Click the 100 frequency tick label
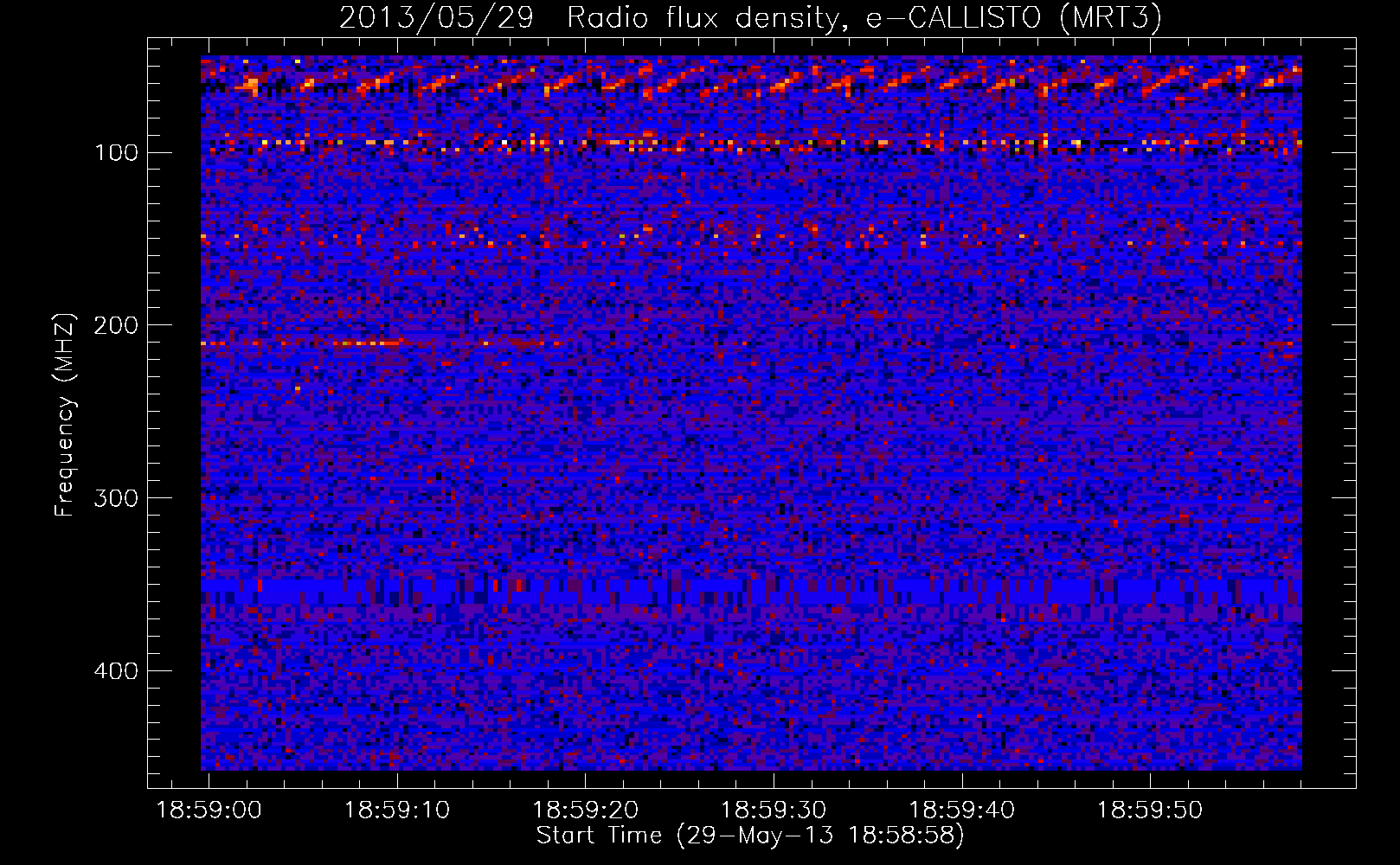This screenshot has height=865, width=1400. 116,153
